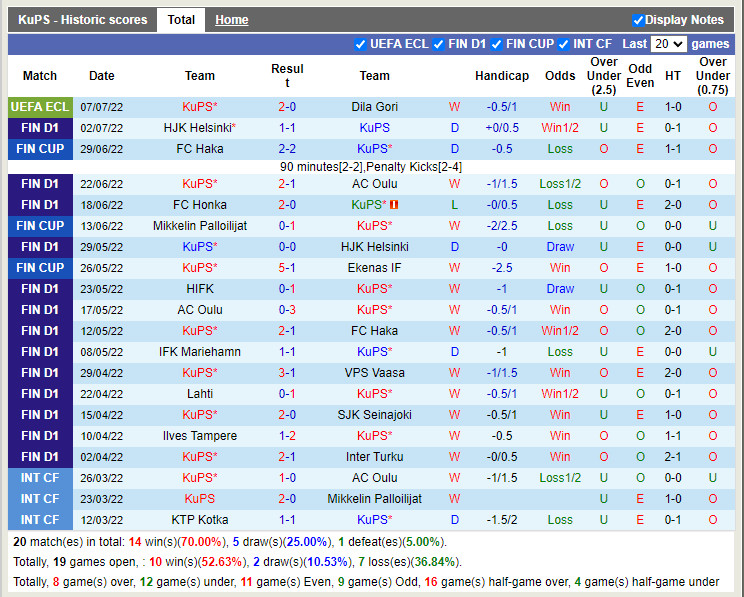Click the red card icon beside KuPS
Viewport: 744px width, 597px height.
pyautogui.click(x=394, y=205)
